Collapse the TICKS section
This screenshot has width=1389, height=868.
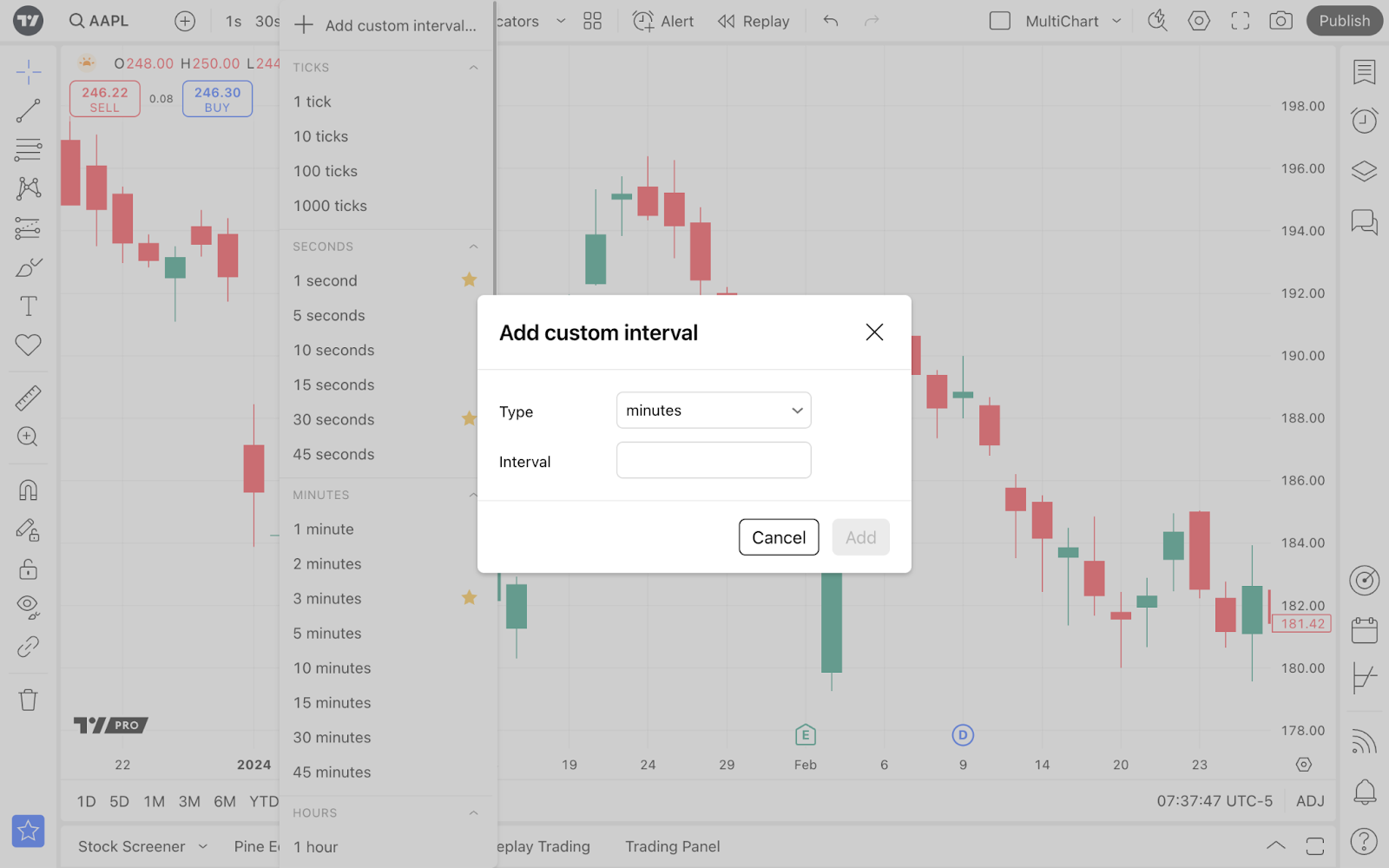(x=473, y=68)
